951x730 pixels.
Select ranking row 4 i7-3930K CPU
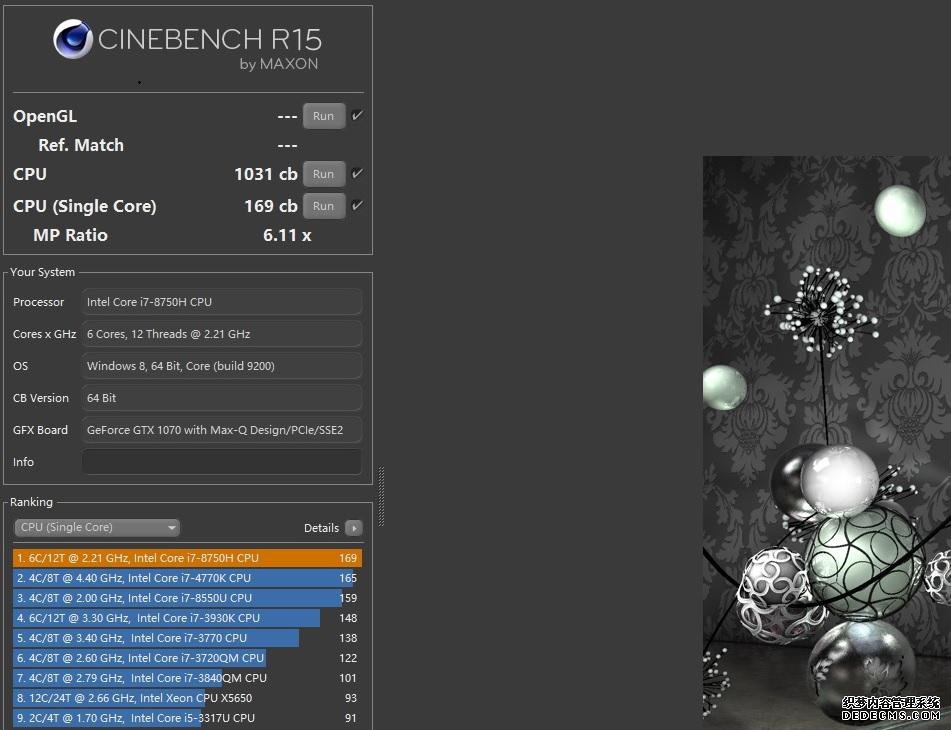[x=187, y=618]
